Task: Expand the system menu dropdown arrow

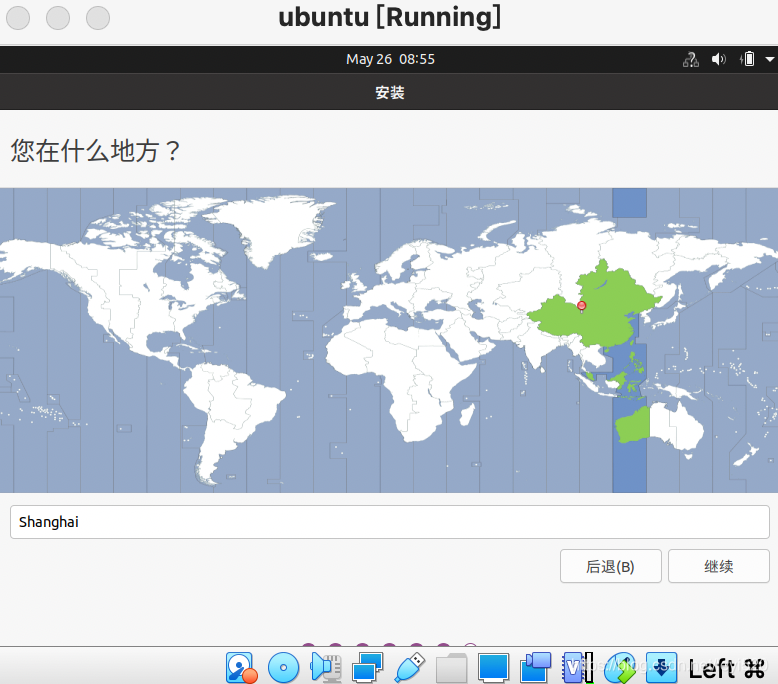Action: coord(770,60)
